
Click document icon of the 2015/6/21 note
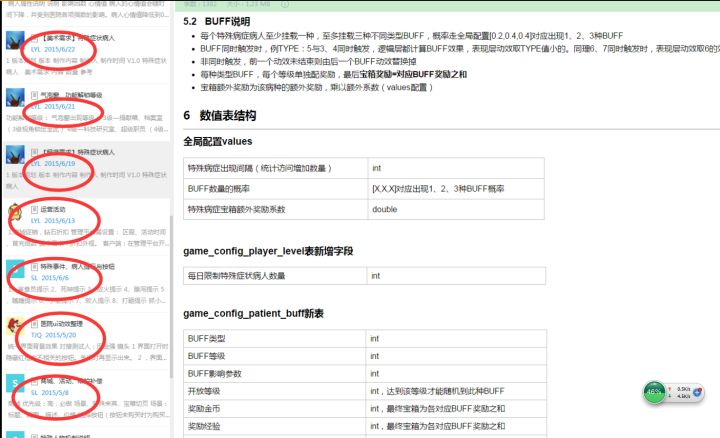point(34,95)
